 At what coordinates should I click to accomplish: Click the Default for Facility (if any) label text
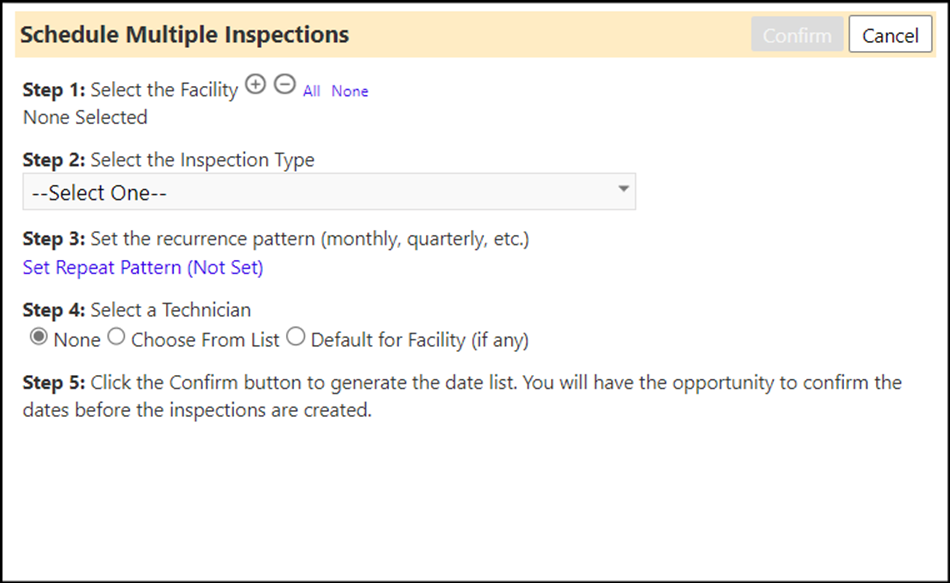pos(420,340)
